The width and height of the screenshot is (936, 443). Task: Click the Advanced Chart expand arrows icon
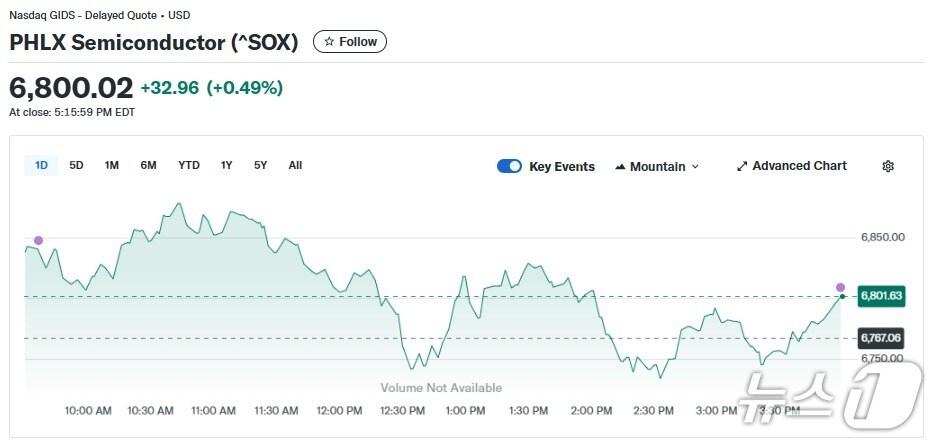(742, 166)
